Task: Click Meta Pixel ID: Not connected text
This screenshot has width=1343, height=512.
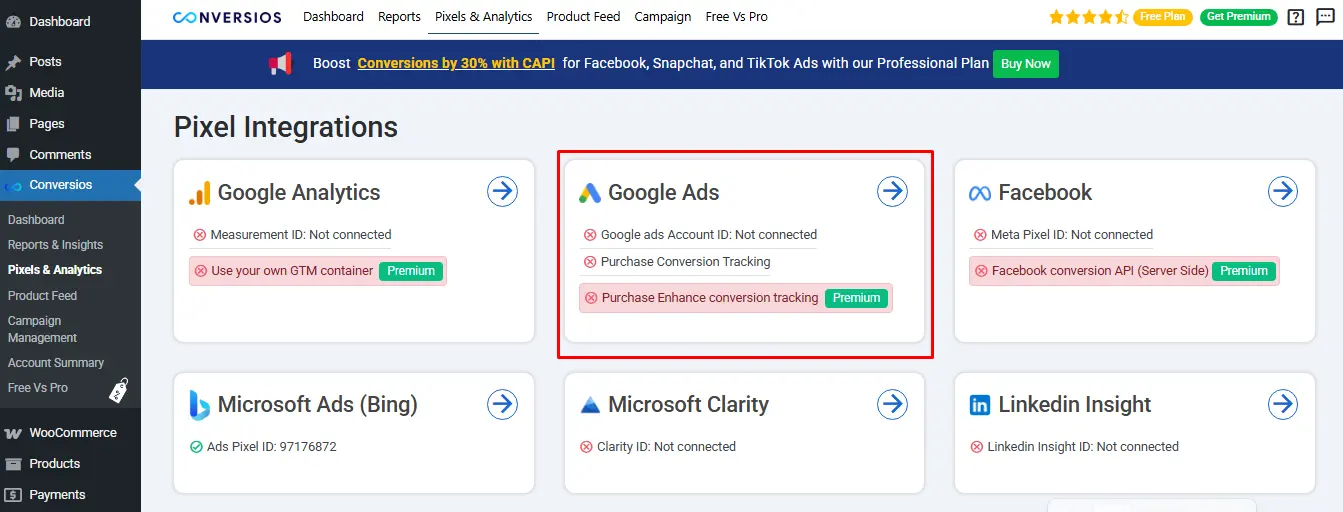Action: coord(1072,235)
